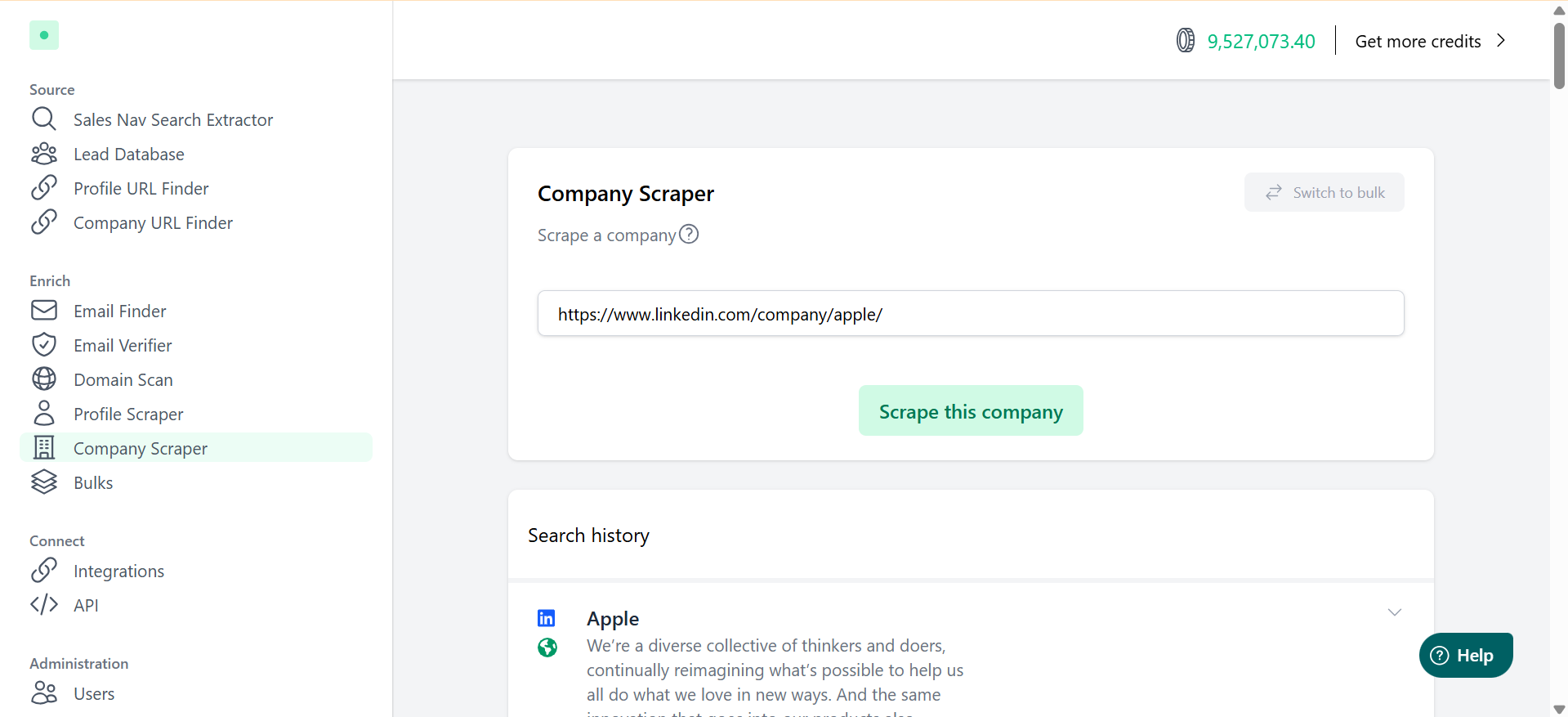Click the LinkedIn company URL input field
The image size is (1568, 717).
tap(970, 314)
